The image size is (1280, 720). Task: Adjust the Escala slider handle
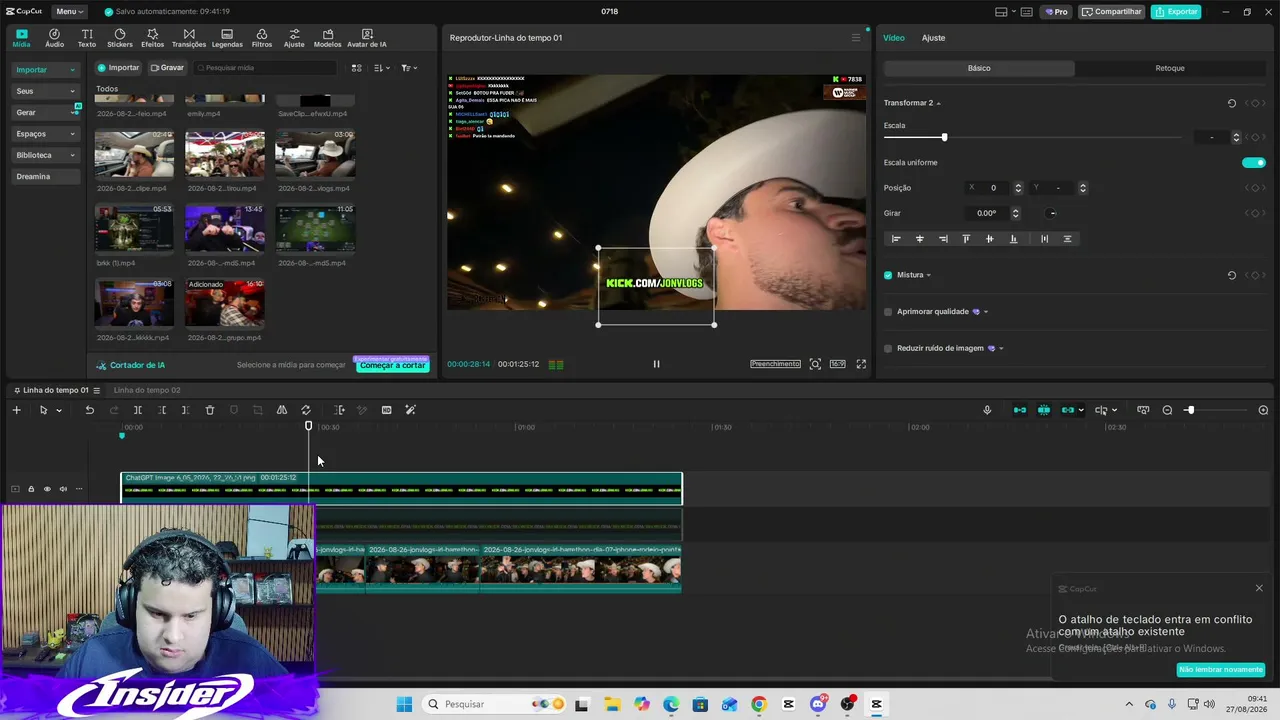(944, 137)
